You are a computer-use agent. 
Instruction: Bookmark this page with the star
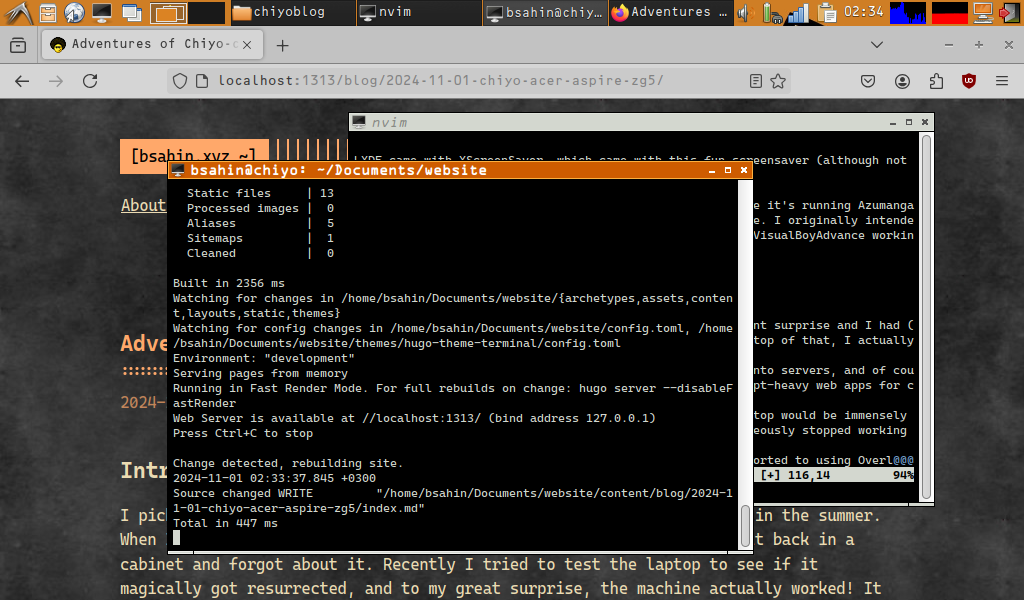click(x=778, y=81)
